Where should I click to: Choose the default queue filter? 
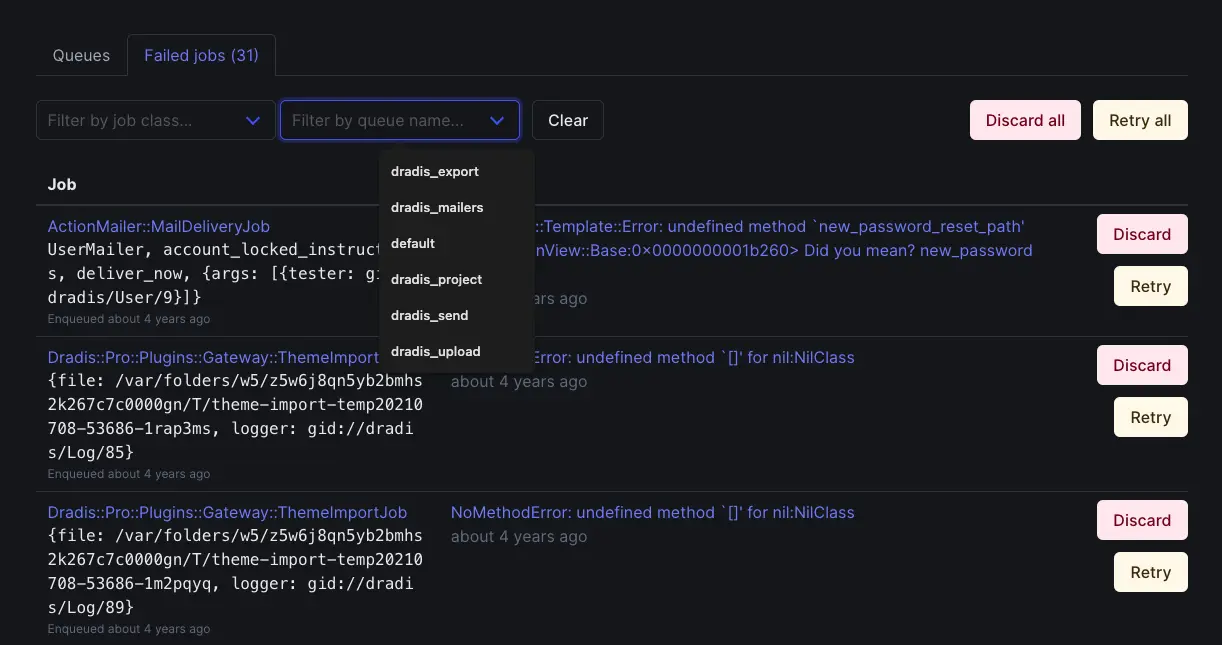[x=413, y=243]
